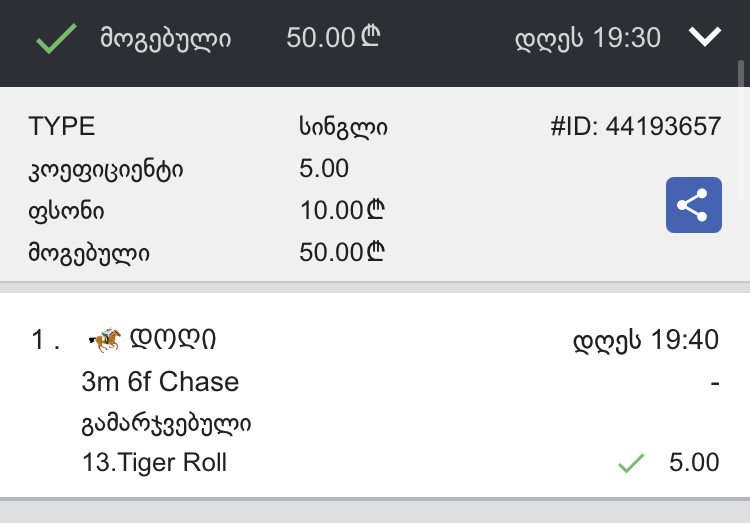Viewport: 750px width, 523px height.
Task: Click the horse racing sport icon
Action: [105, 340]
